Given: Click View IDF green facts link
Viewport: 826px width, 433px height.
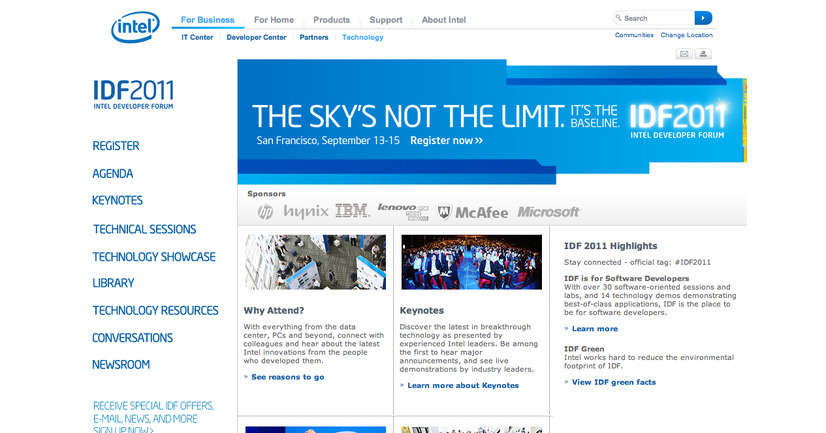Looking at the screenshot, I should 613,382.
